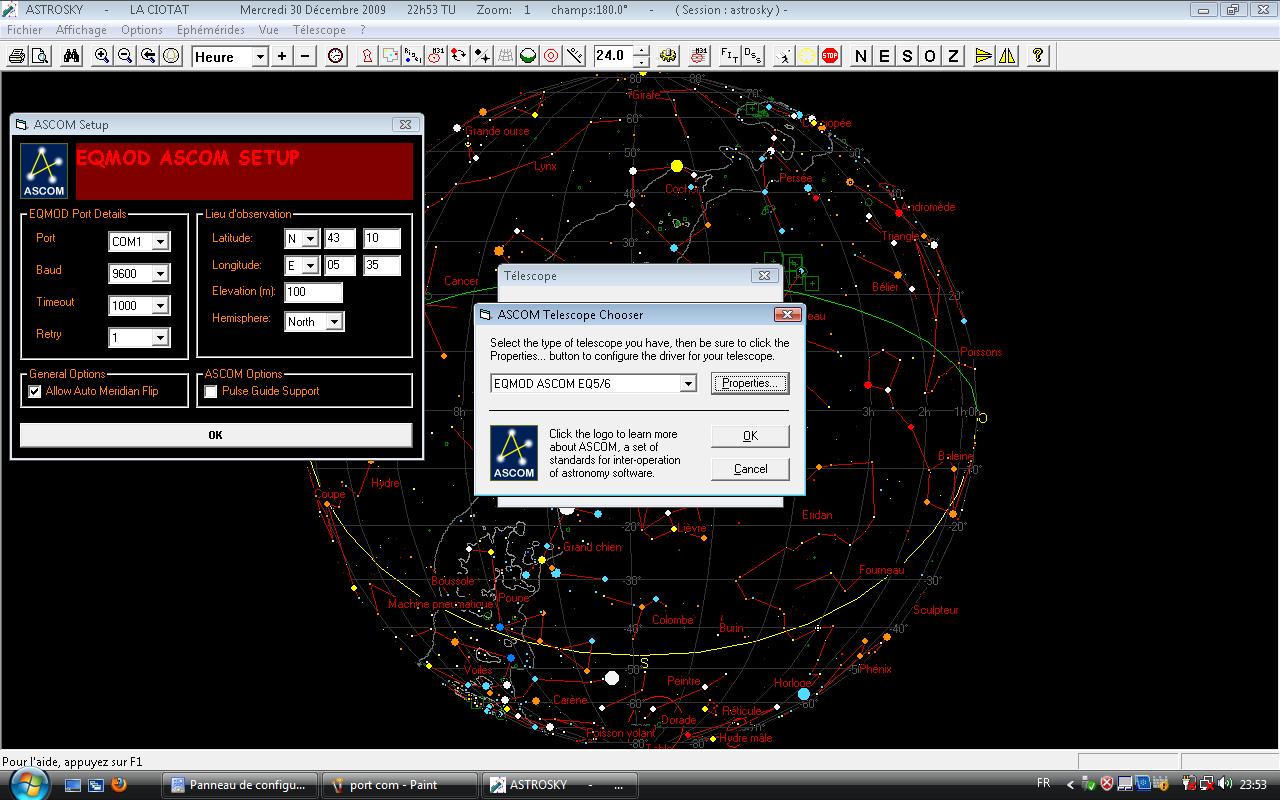
Task: Click the red target circle icon
Action: tap(551, 56)
